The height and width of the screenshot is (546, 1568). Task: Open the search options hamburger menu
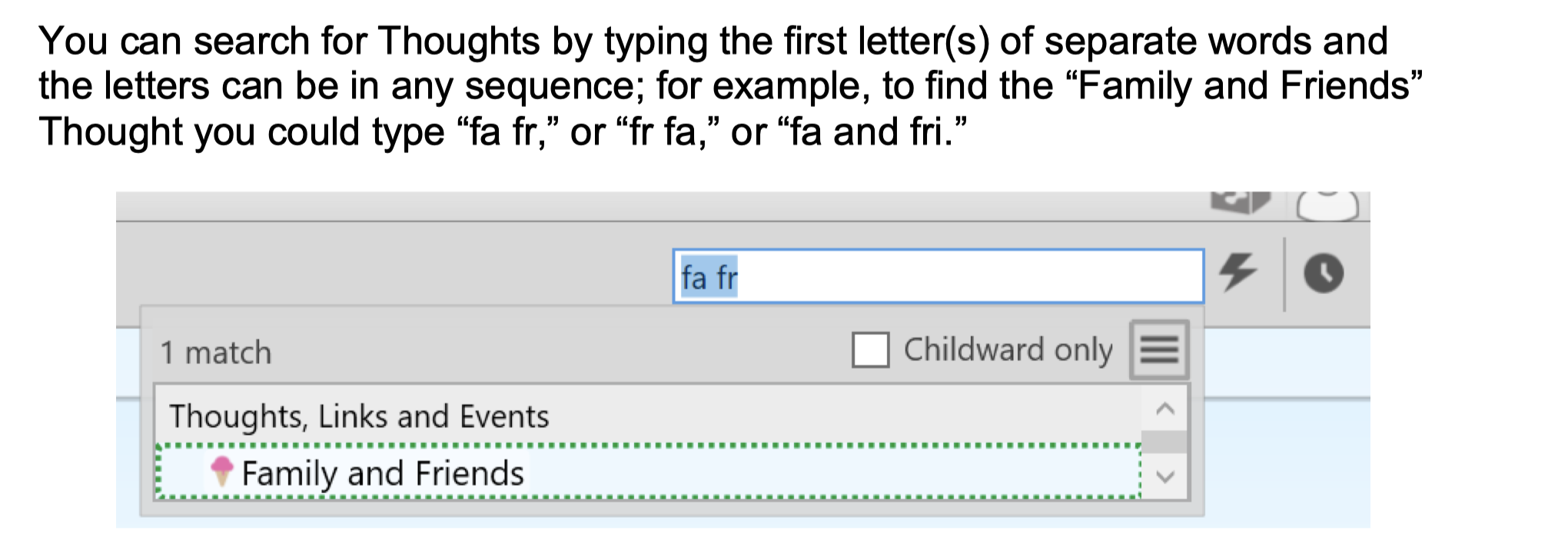tap(1159, 350)
